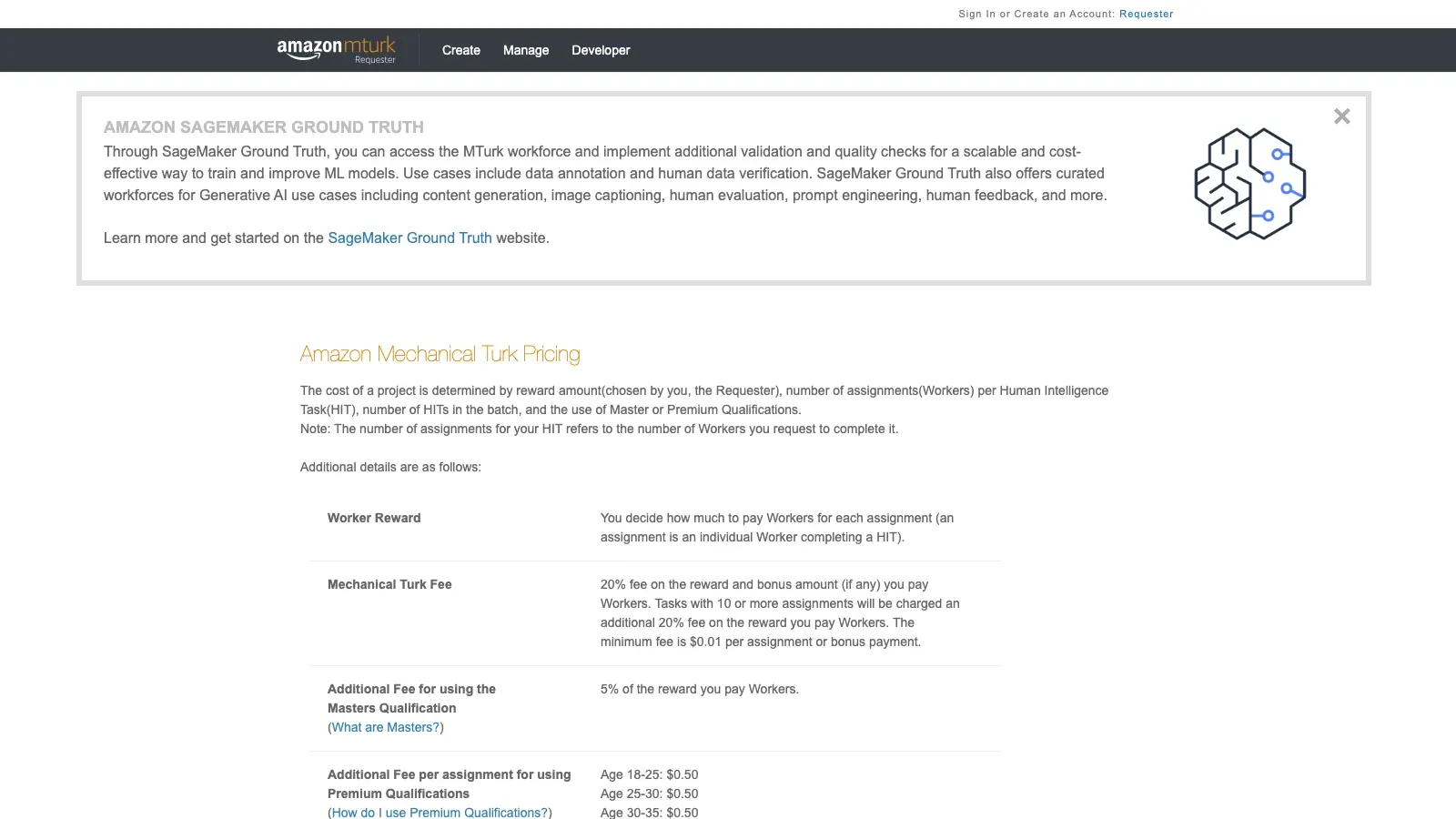Open the Developer menu
This screenshot has height=819, width=1456.
point(601,50)
